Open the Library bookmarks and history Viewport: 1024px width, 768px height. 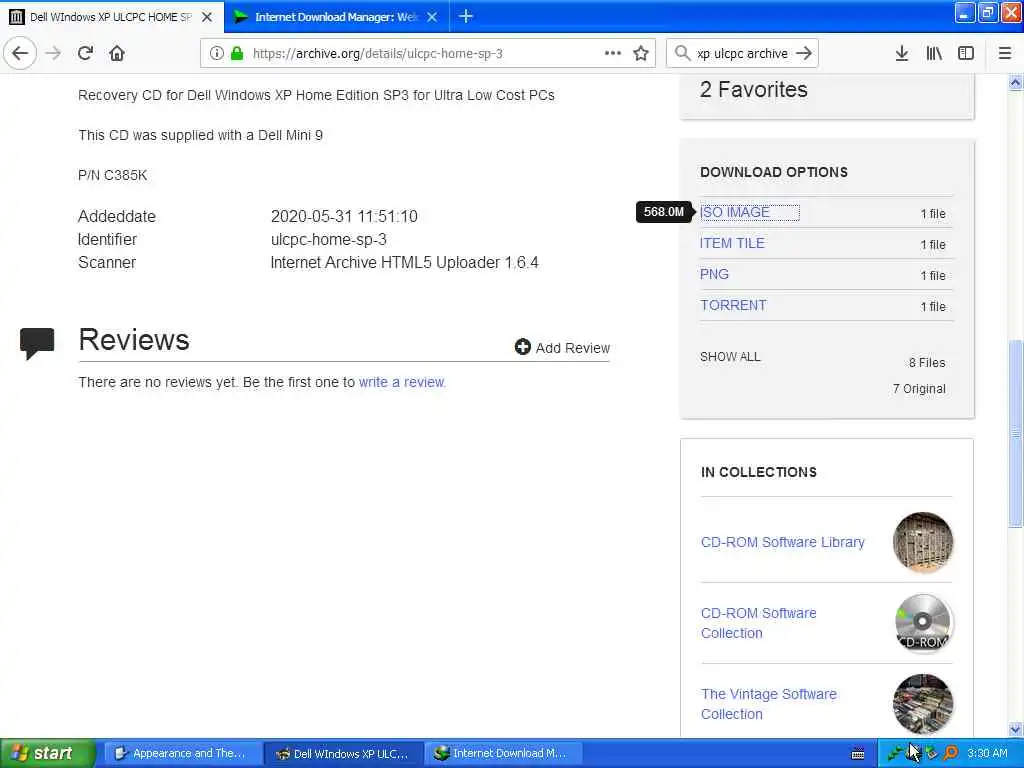934,53
